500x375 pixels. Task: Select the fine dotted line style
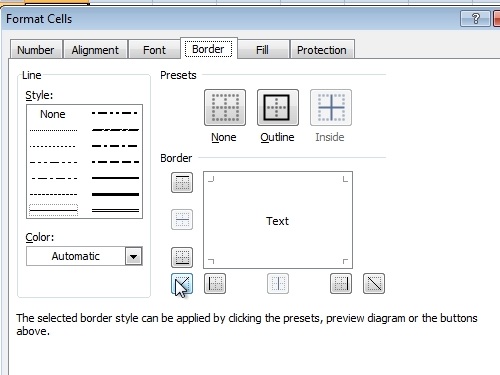(53, 130)
